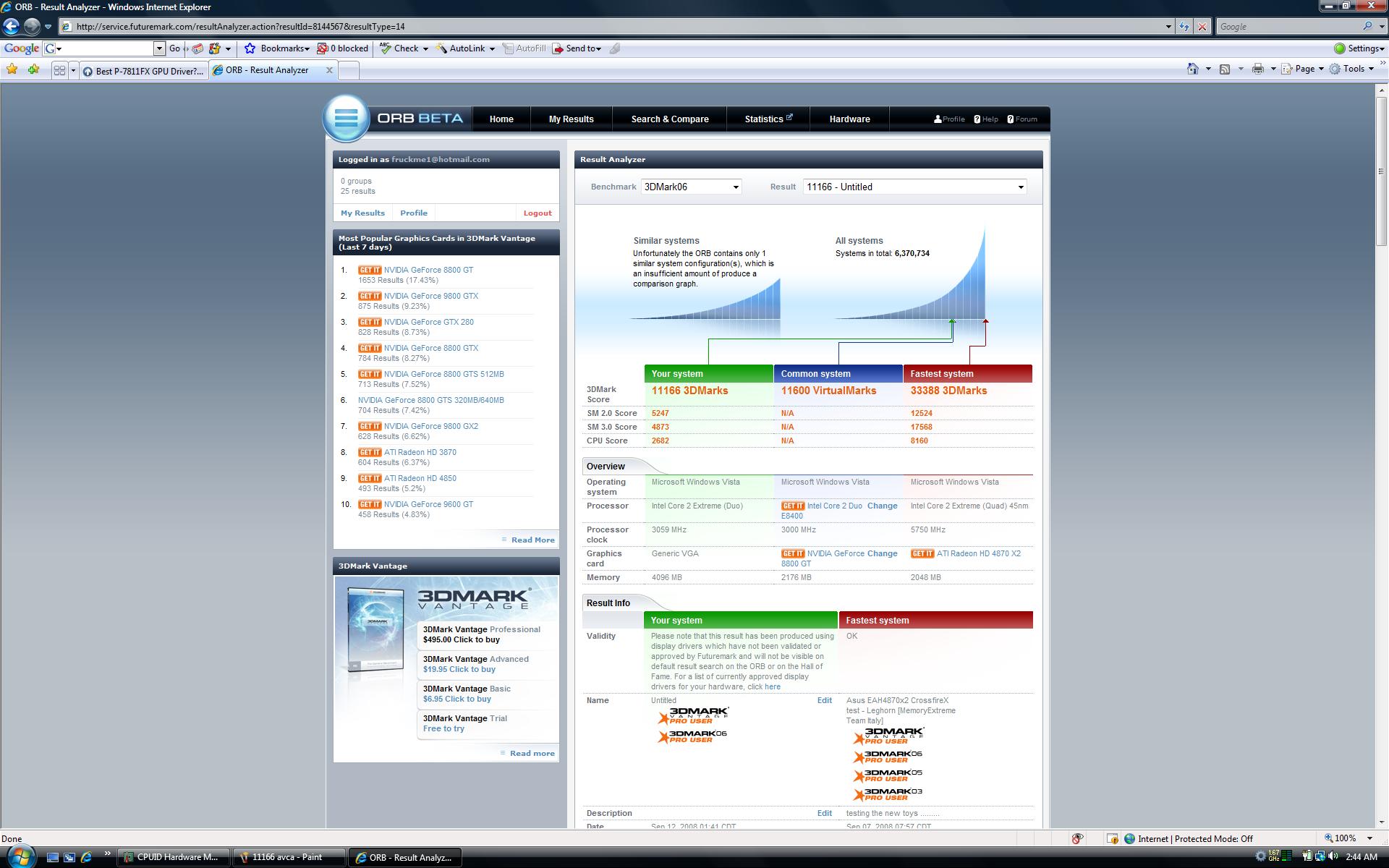Click NVIDIA GeForce GTX 280 link
The width and height of the screenshot is (1389, 868).
click(428, 322)
